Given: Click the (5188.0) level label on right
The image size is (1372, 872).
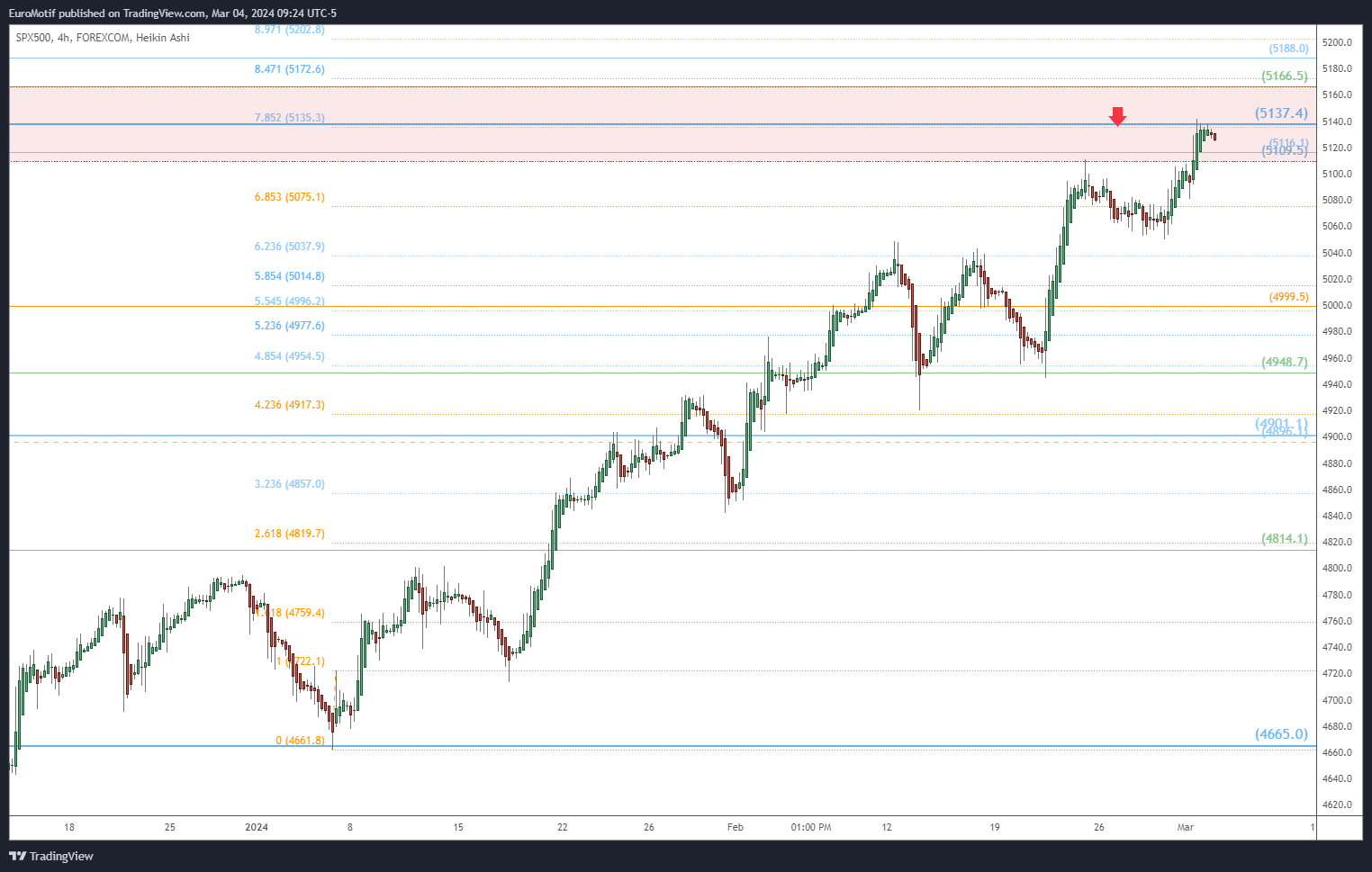Looking at the screenshot, I should 1288,49.
